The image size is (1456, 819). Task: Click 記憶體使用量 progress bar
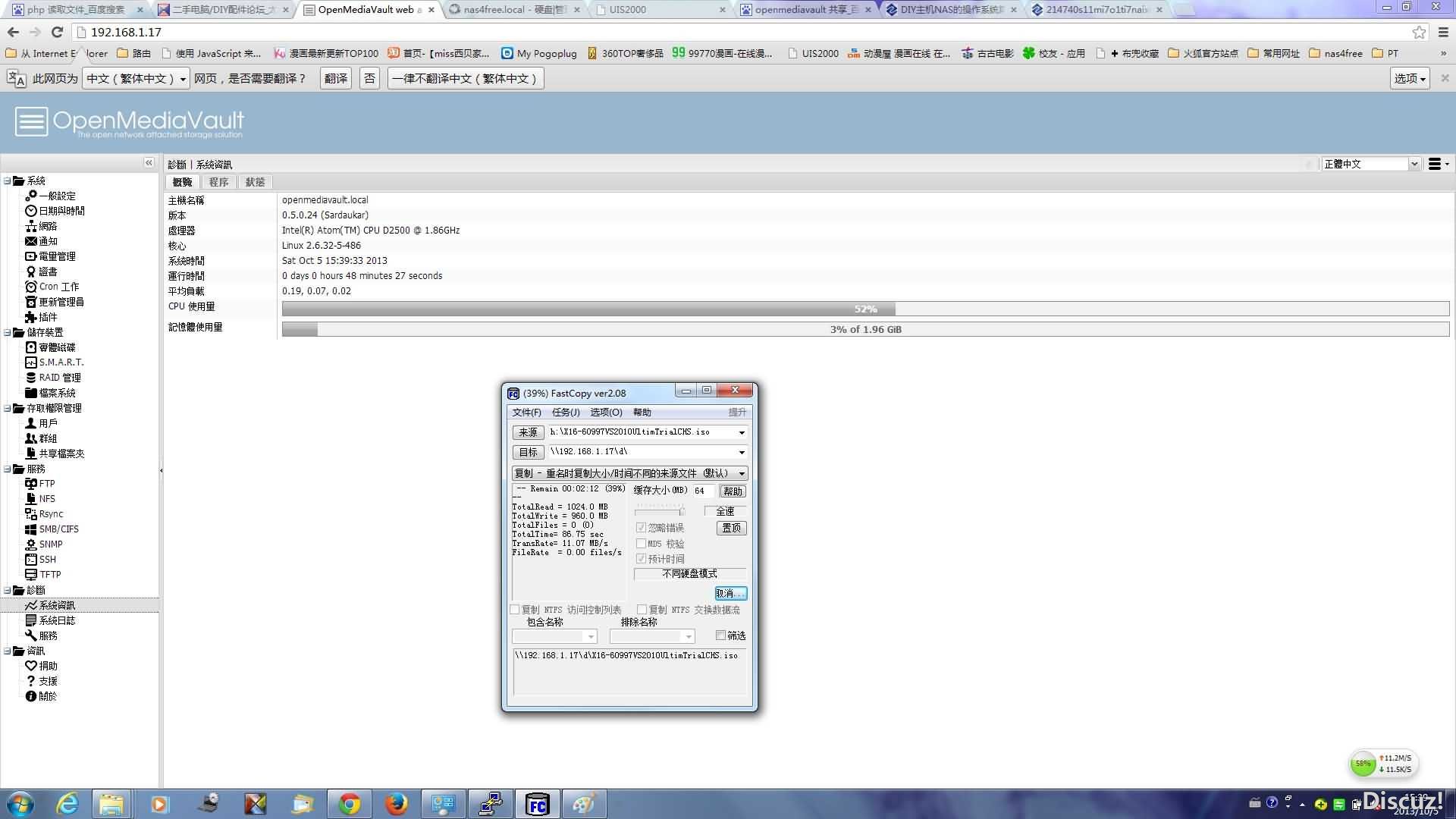click(x=865, y=329)
